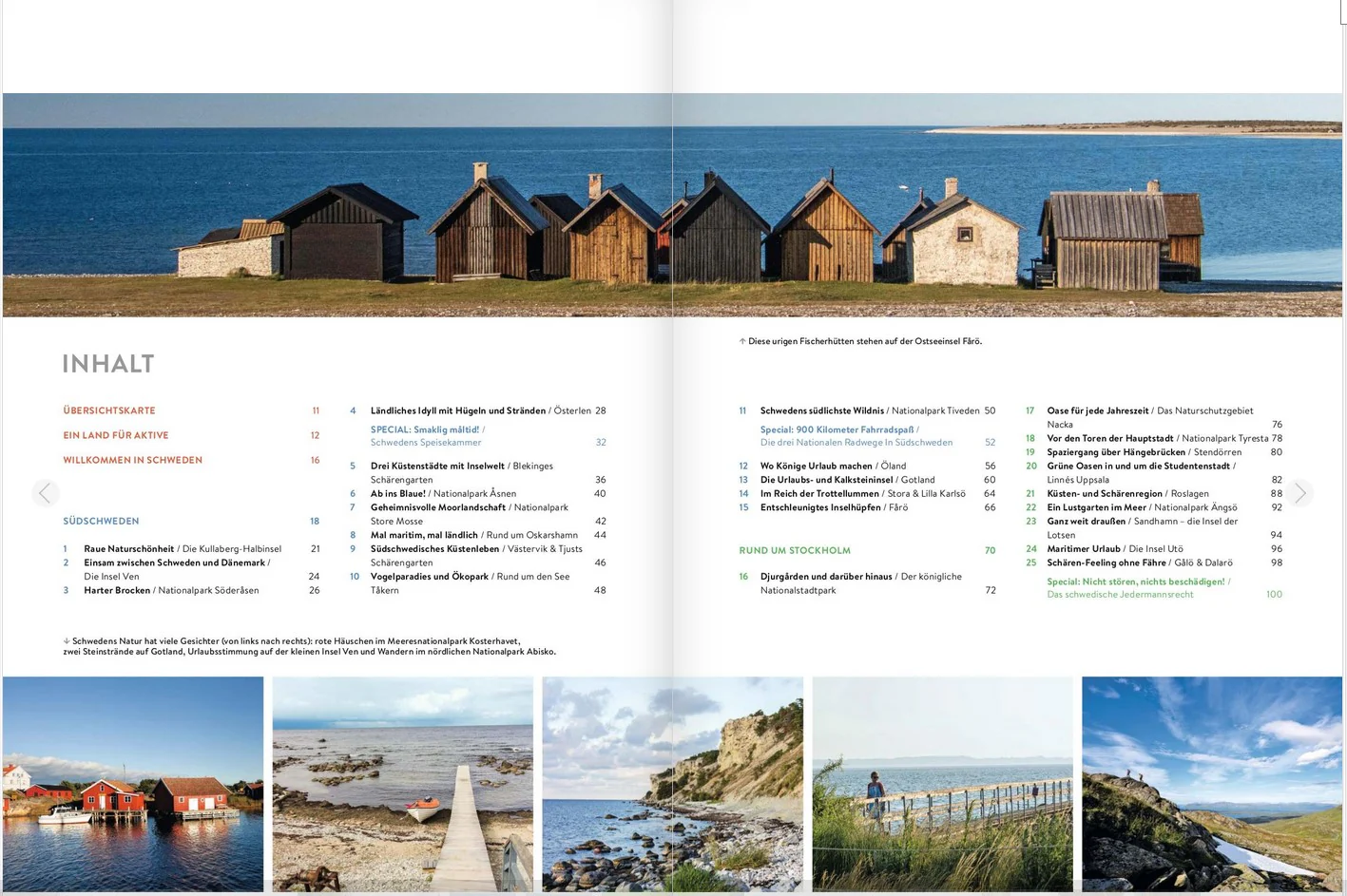1347x896 pixels.
Task: Click the hiker on wooden bridge photo
Action: pos(942,784)
